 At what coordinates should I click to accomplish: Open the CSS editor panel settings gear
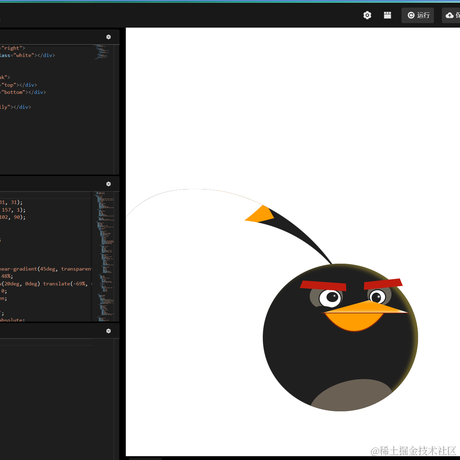(108, 184)
